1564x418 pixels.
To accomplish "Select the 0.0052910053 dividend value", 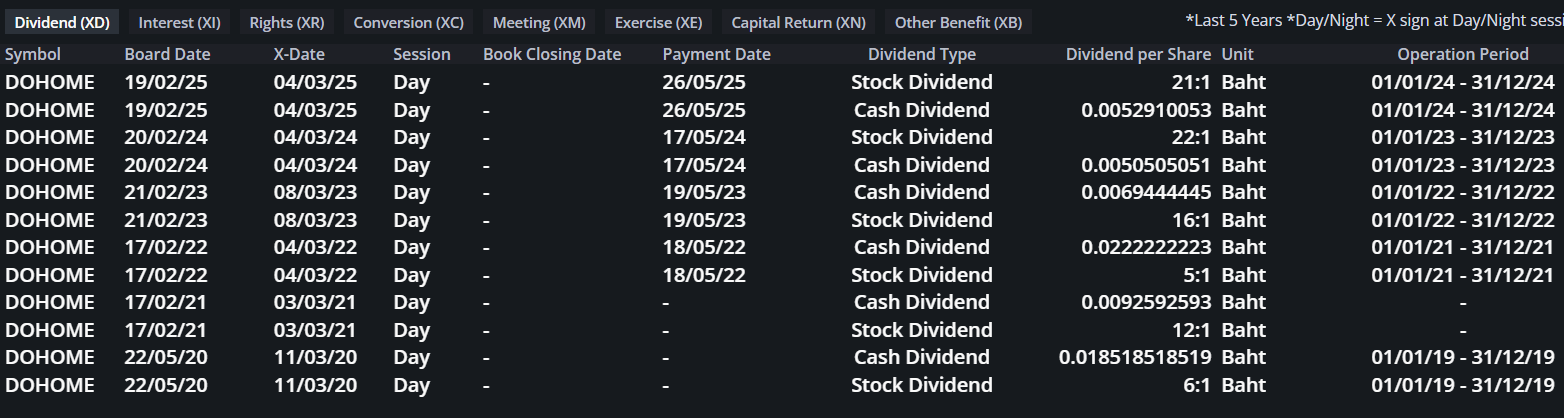I will tap(1146, 110).
